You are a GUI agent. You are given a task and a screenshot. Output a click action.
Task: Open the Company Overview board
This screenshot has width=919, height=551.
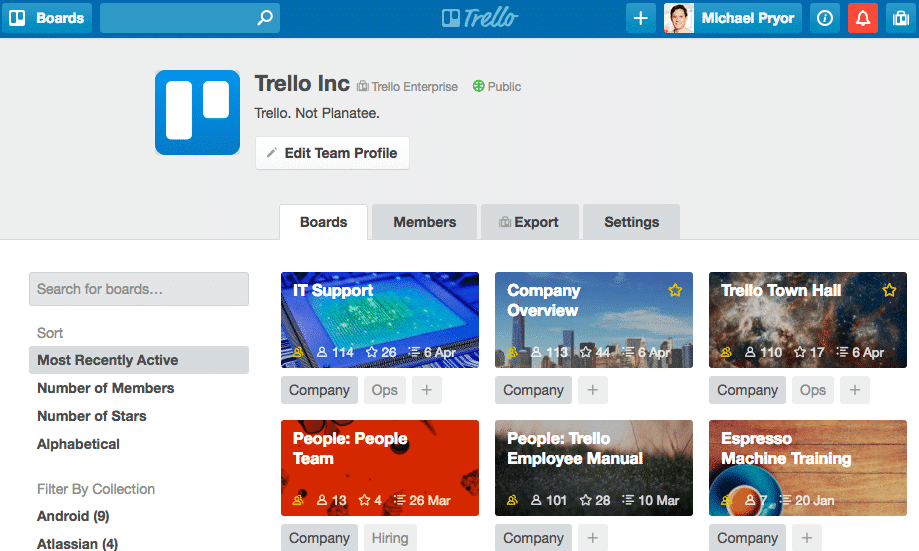point(594,320)
